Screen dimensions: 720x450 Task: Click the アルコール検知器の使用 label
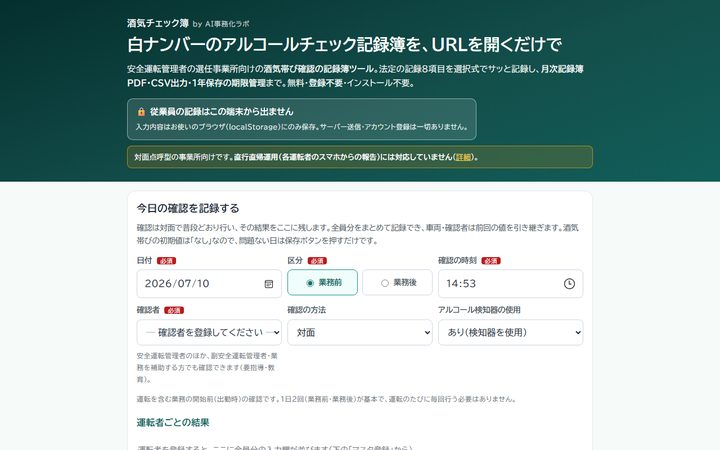(x=479, y=310)
